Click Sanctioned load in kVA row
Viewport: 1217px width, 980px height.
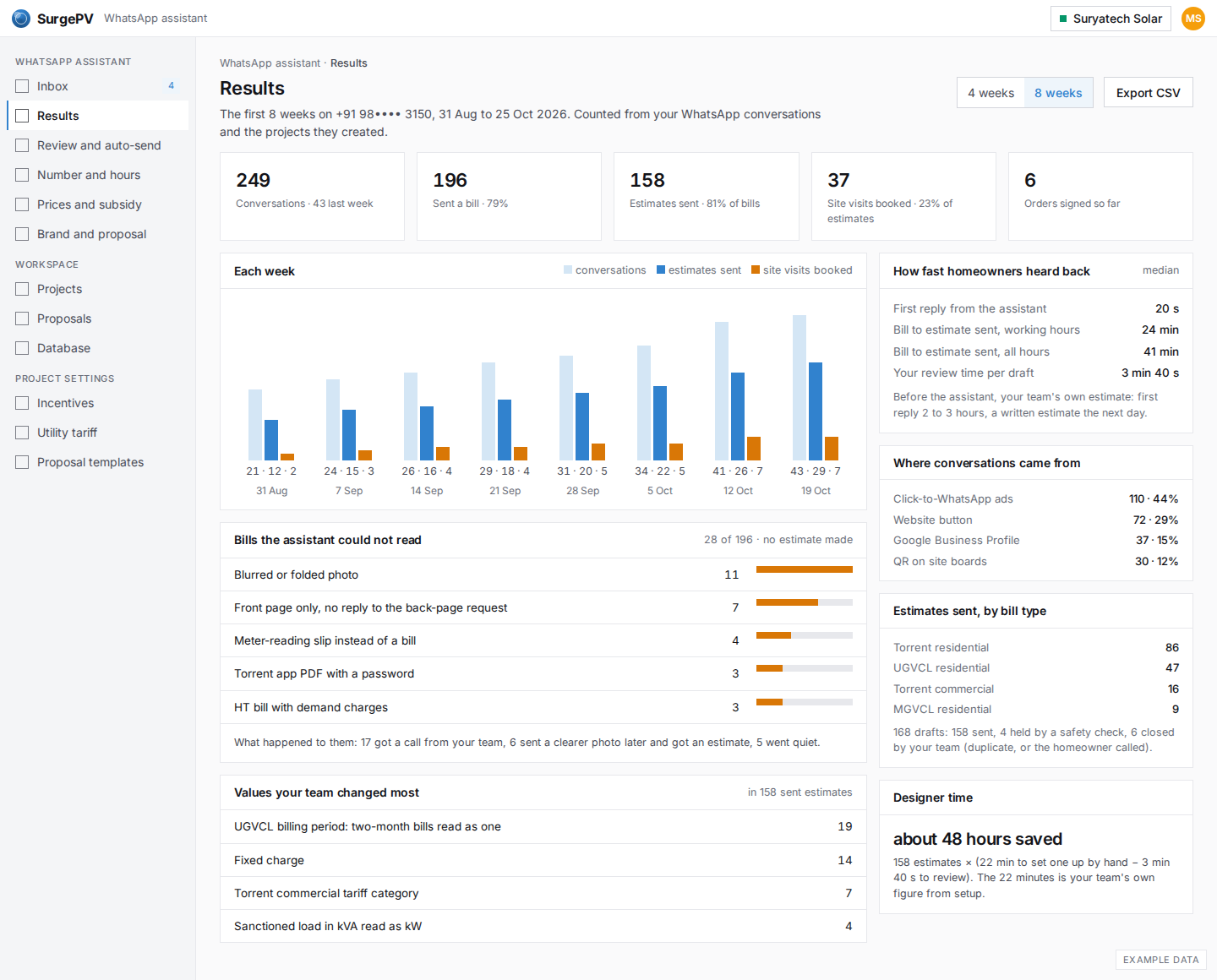543,926
